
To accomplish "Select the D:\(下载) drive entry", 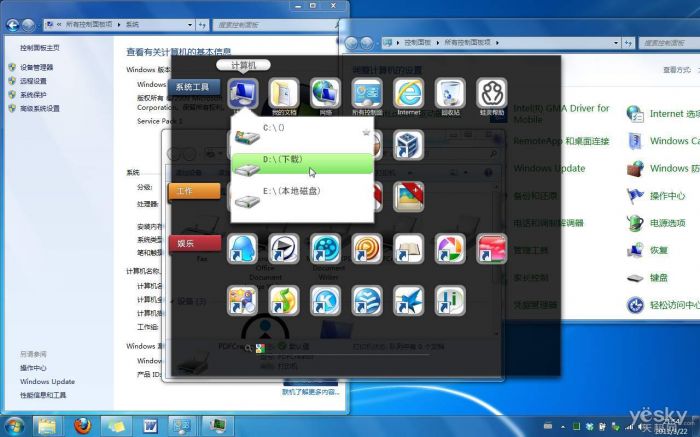I will coord(302,162).
